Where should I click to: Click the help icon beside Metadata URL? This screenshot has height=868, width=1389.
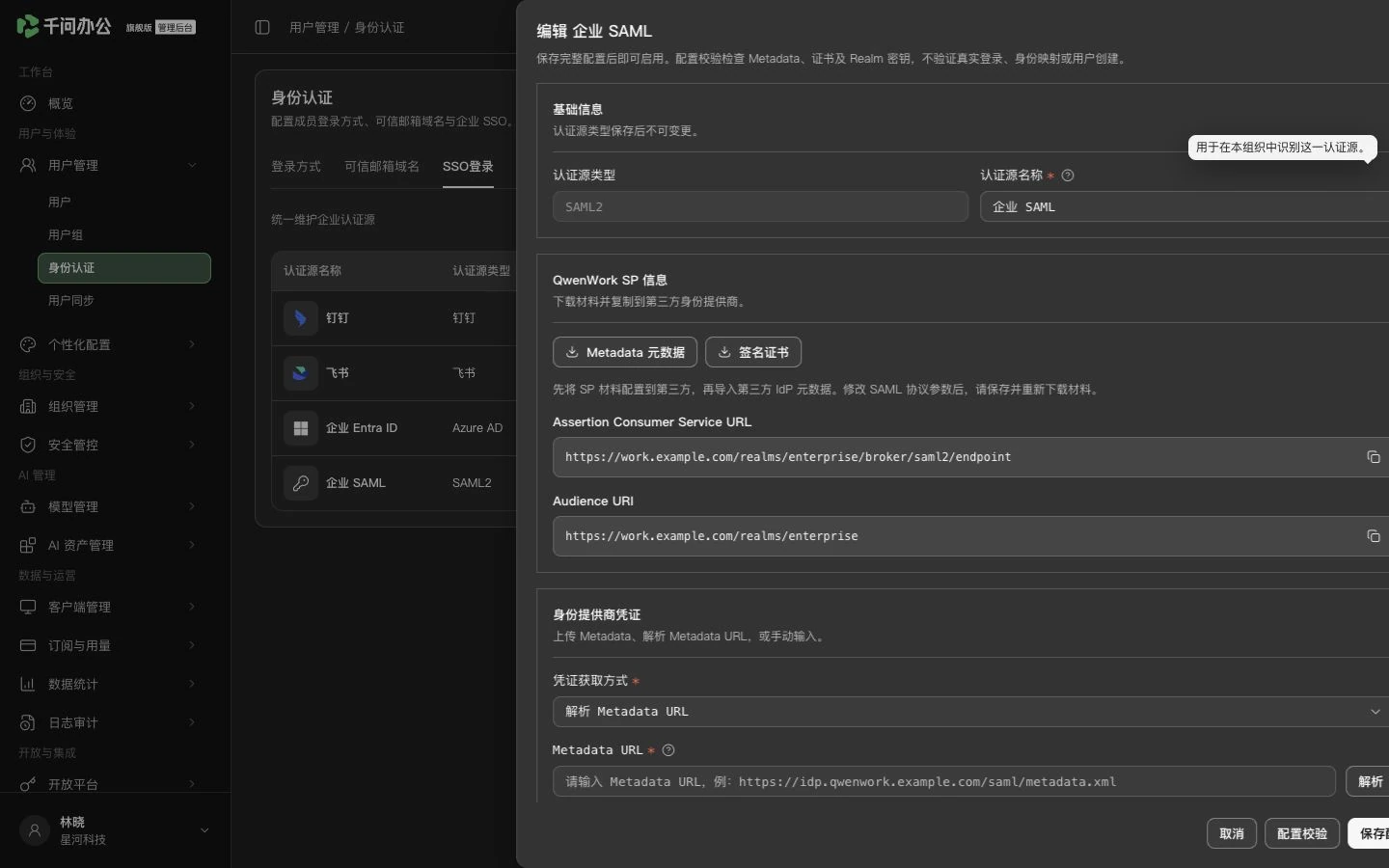pos(668,750)
